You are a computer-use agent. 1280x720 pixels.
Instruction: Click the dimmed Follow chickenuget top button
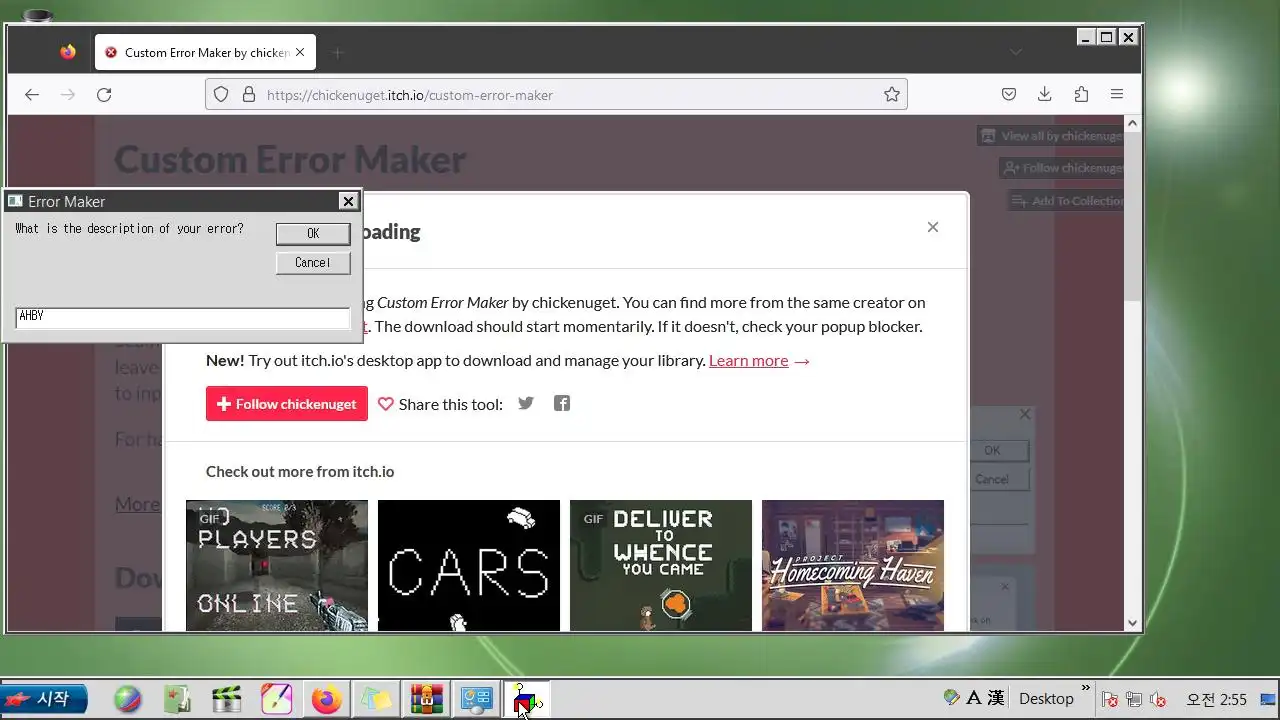pos(1061,168)
